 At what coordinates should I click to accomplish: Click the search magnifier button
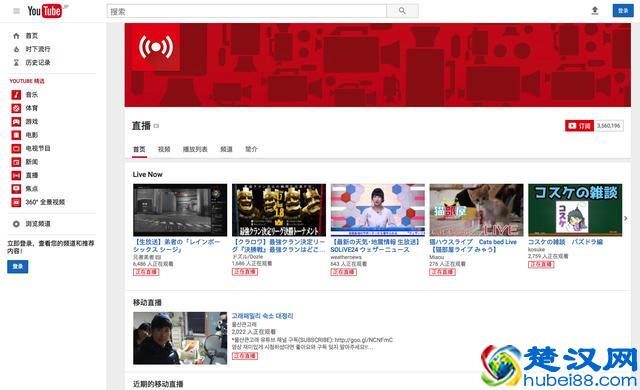tap(402, 11)
